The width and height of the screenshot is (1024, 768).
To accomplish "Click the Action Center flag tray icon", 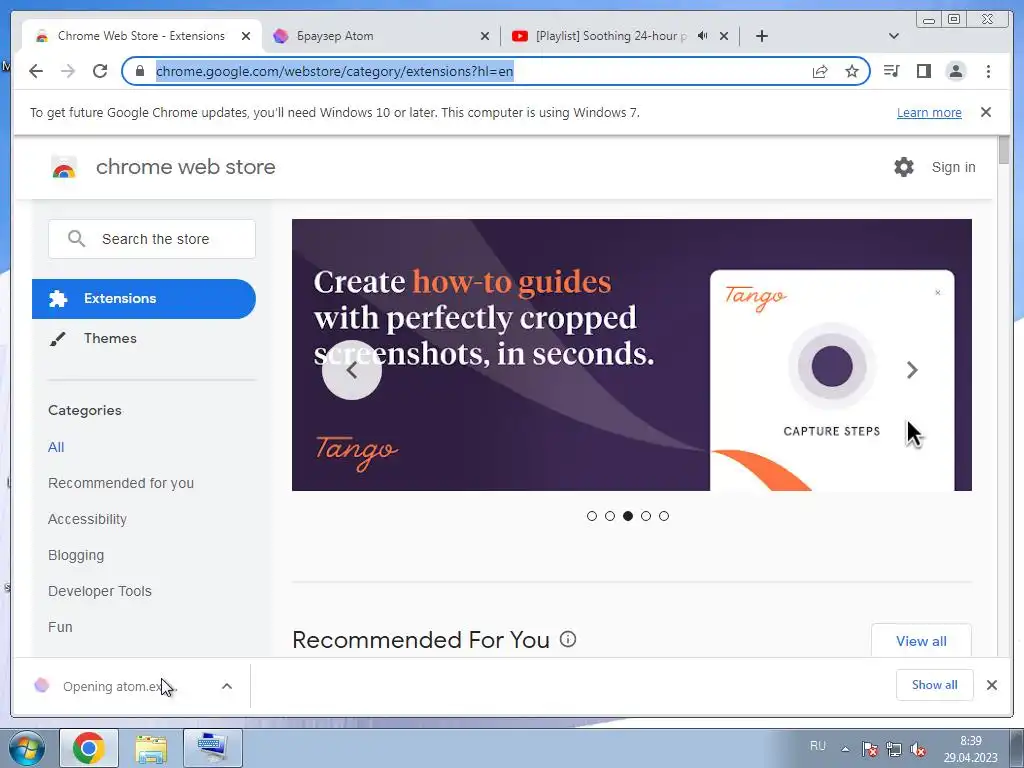I will [x=869, y=749].
